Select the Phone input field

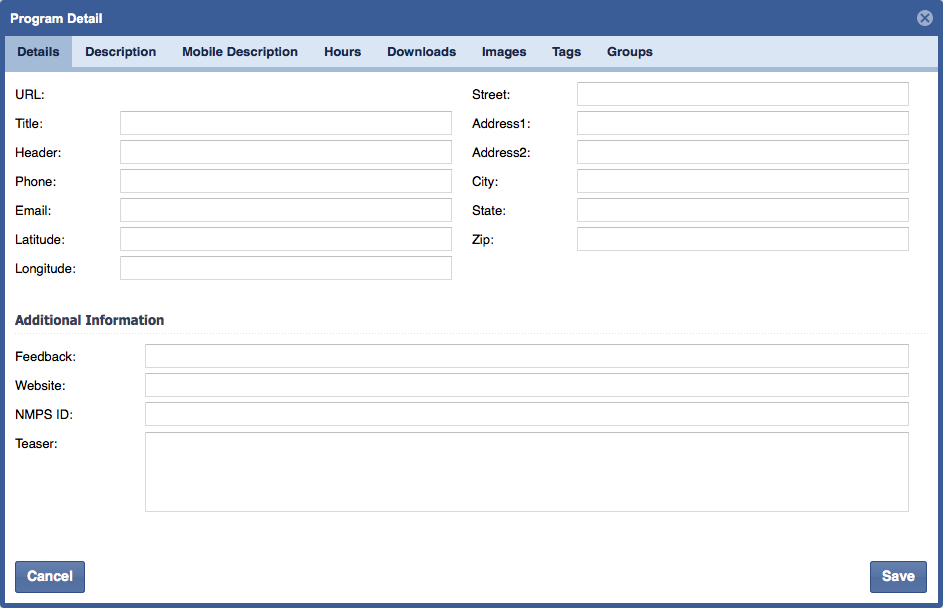pyautogui.click(x=286, y=181)
